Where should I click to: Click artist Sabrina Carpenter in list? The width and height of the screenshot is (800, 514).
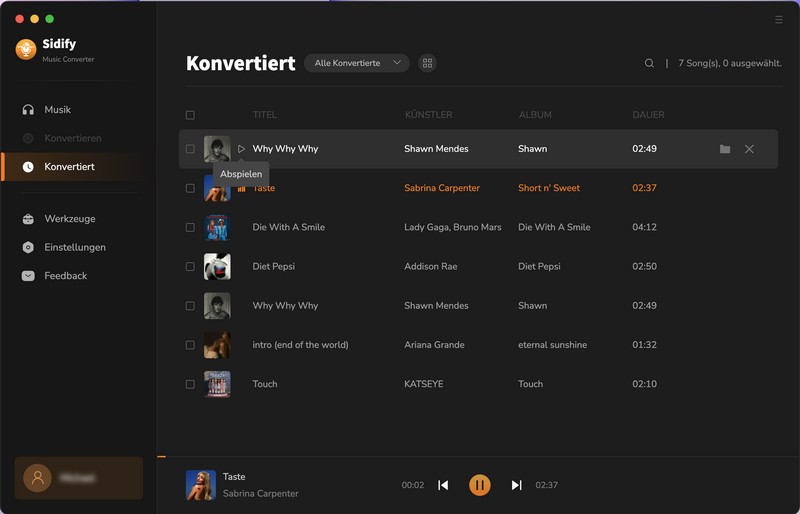[x=442, y=188]
